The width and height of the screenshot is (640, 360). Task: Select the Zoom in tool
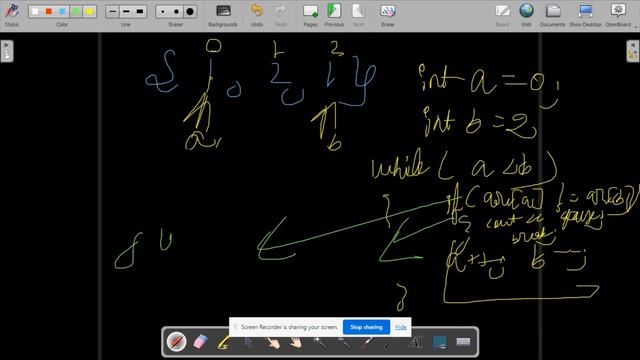click(x=320, y=342)
